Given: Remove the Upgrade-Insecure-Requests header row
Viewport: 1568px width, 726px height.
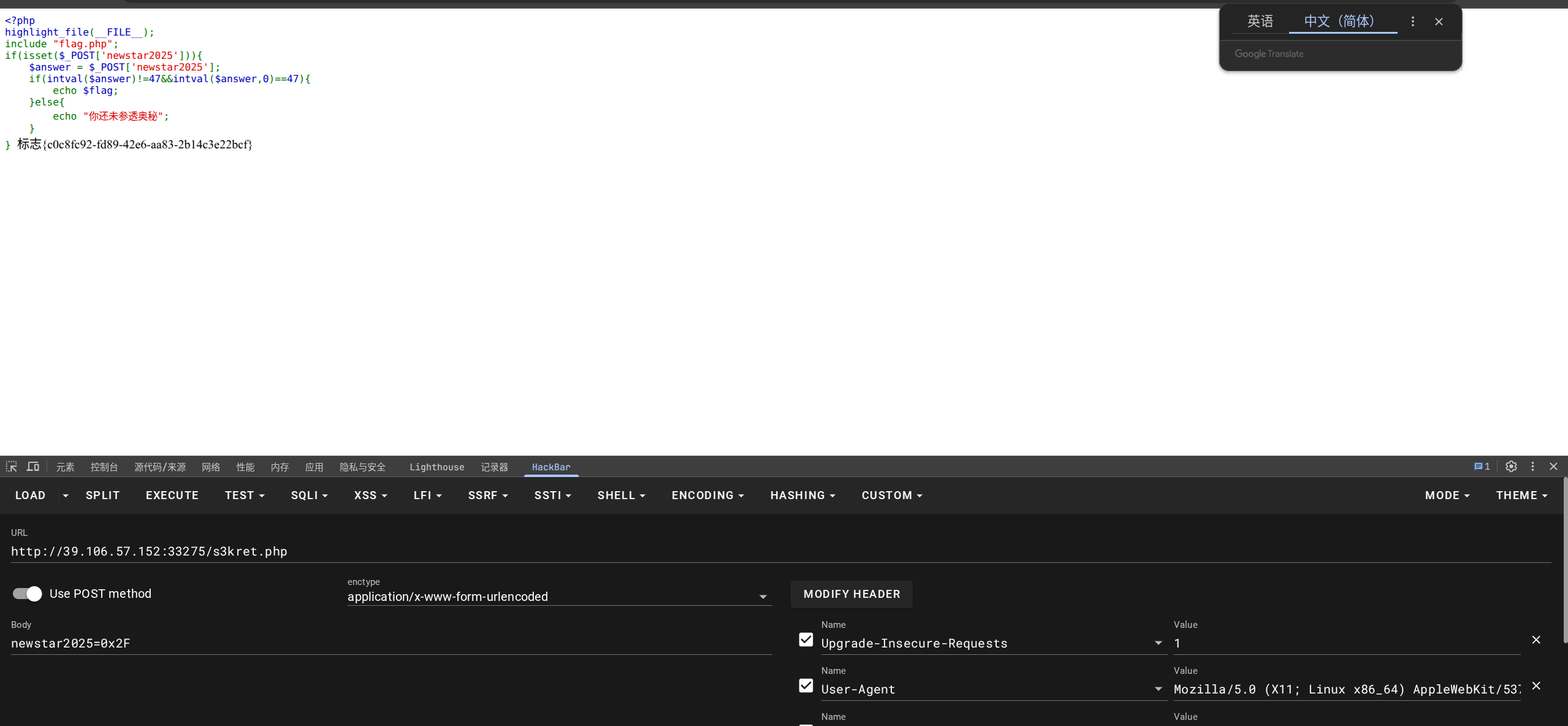Looking at the screenshot, I should 1536,640.
